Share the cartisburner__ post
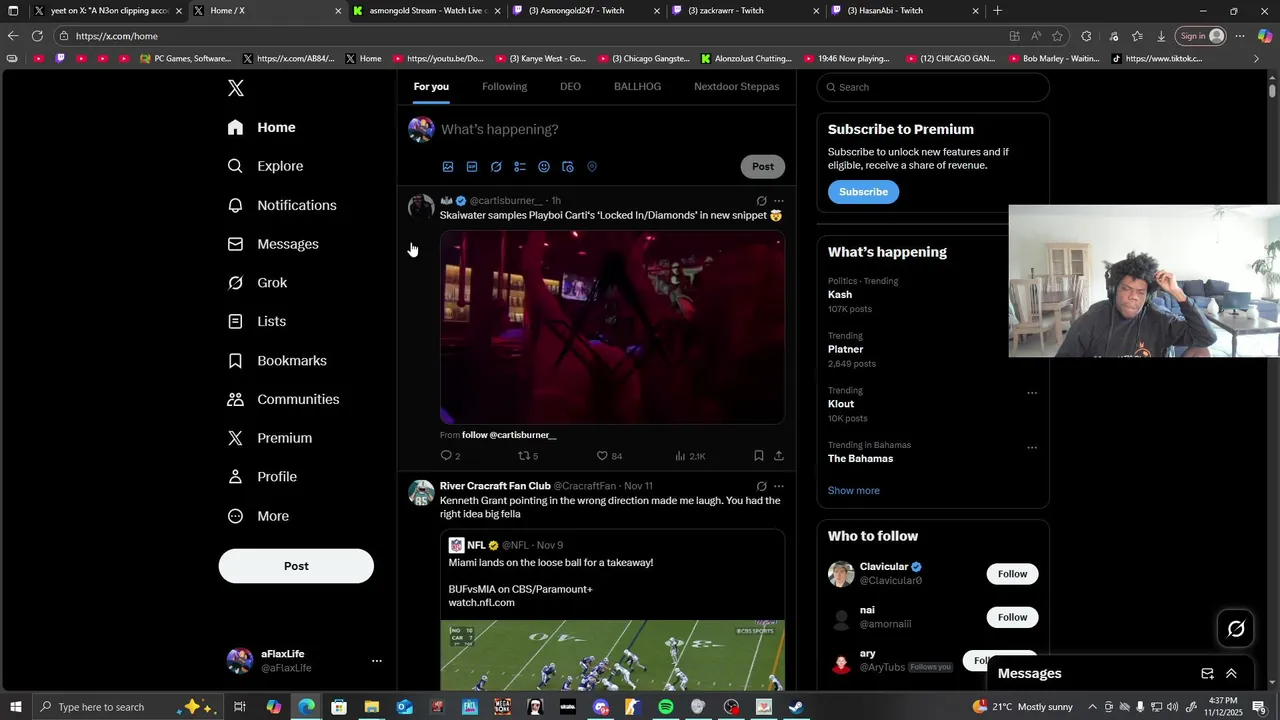 click(x=779, y=456)
